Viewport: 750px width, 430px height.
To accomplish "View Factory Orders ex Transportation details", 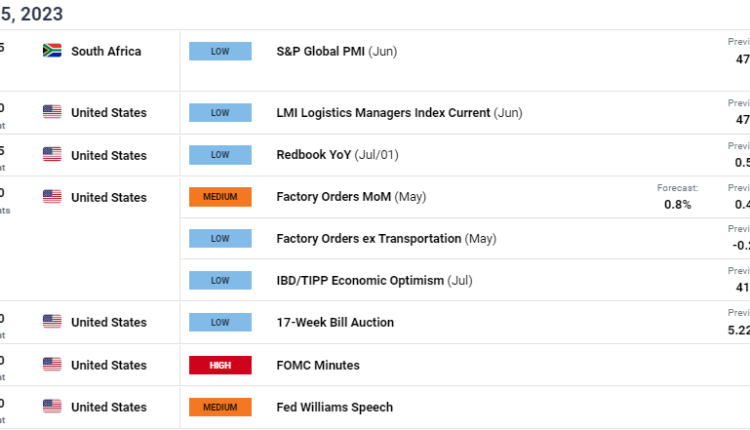I will [386, 239].
